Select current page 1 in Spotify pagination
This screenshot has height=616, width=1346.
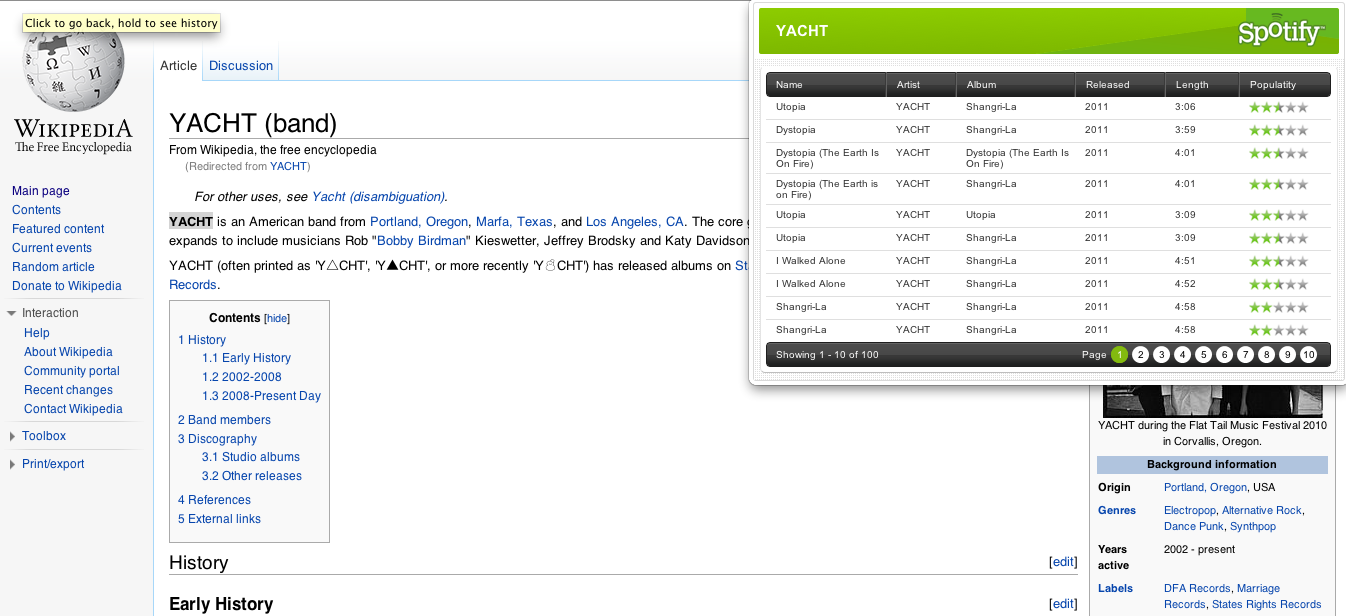pyautogui.click(x=1119, y=355)
